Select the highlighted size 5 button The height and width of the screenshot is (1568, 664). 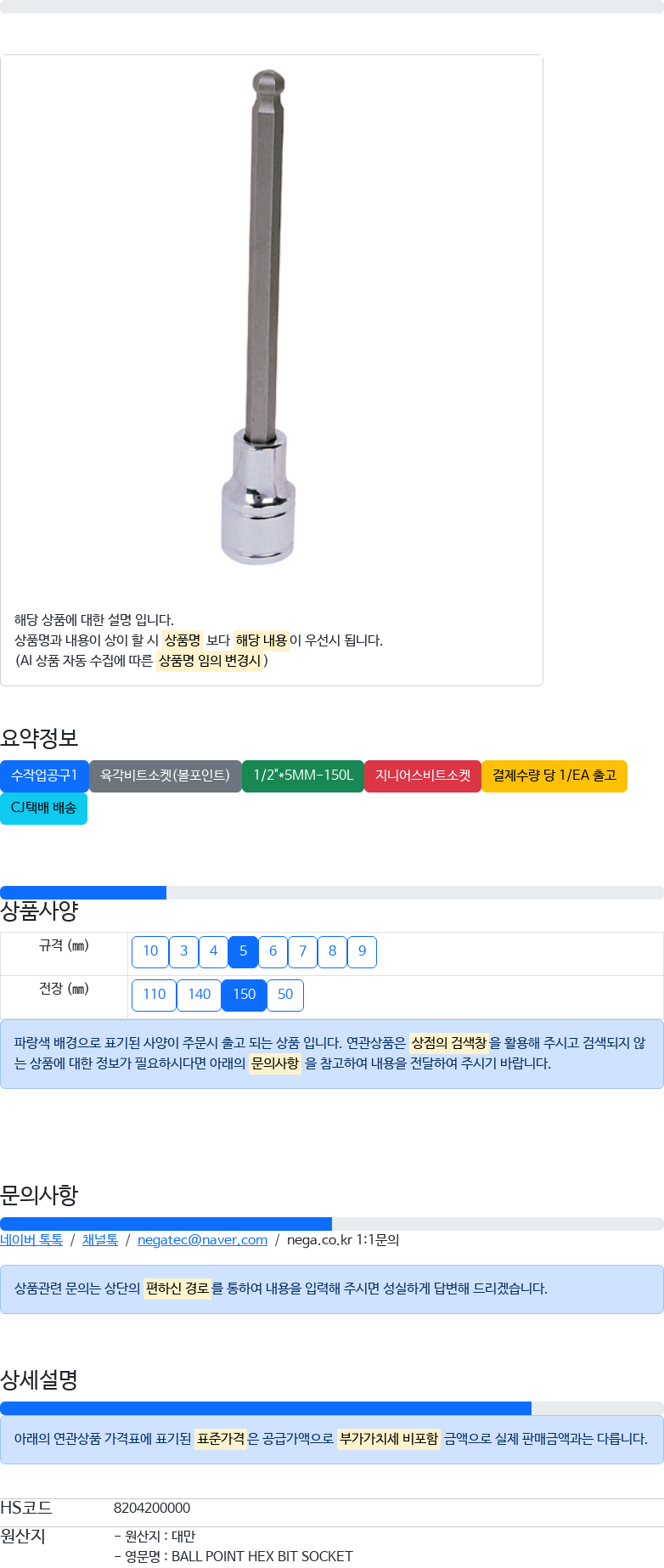click(x=243, y=951)
